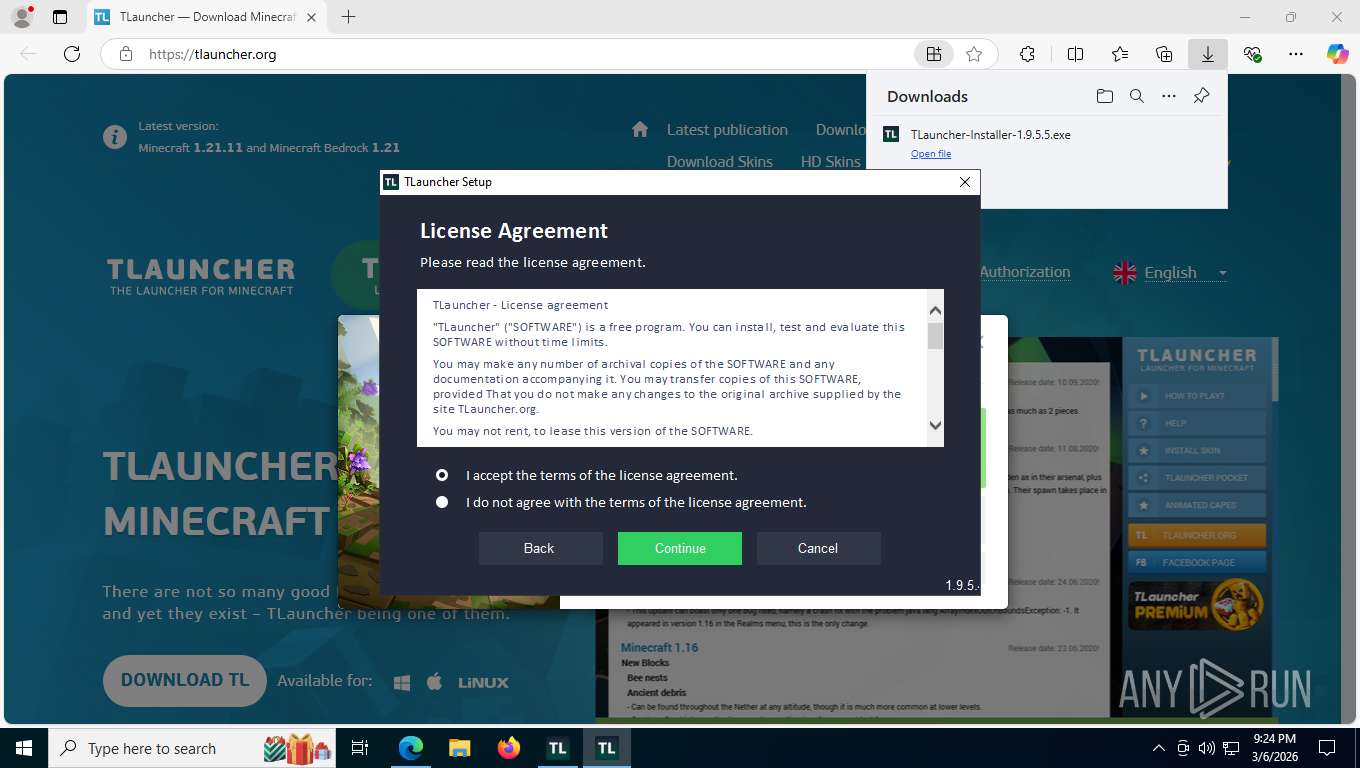The height and width of the screenshot is (768, 1360).
Task: Click the license agreement scrollbar thumb
Action: (x=935, y=336)
